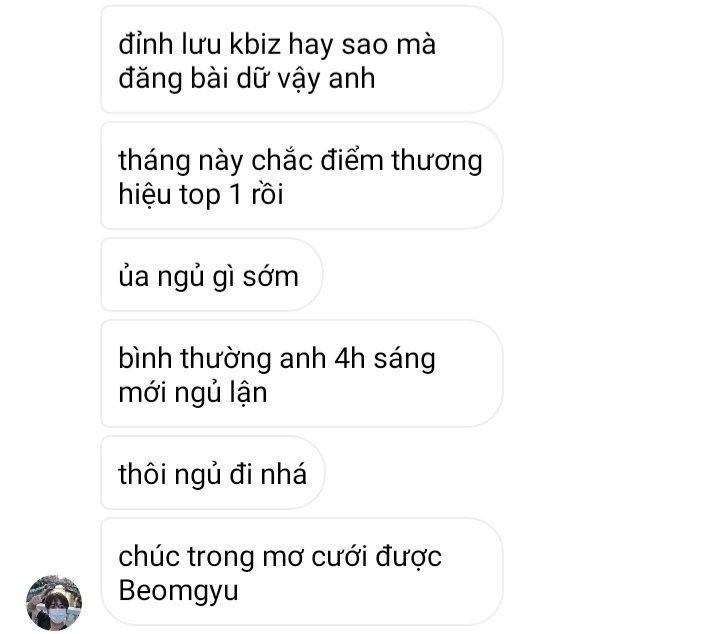Click the words "tháng này" in the second message
The height and width of the screenshot is (634, 720).
click(x=180, y=161)
